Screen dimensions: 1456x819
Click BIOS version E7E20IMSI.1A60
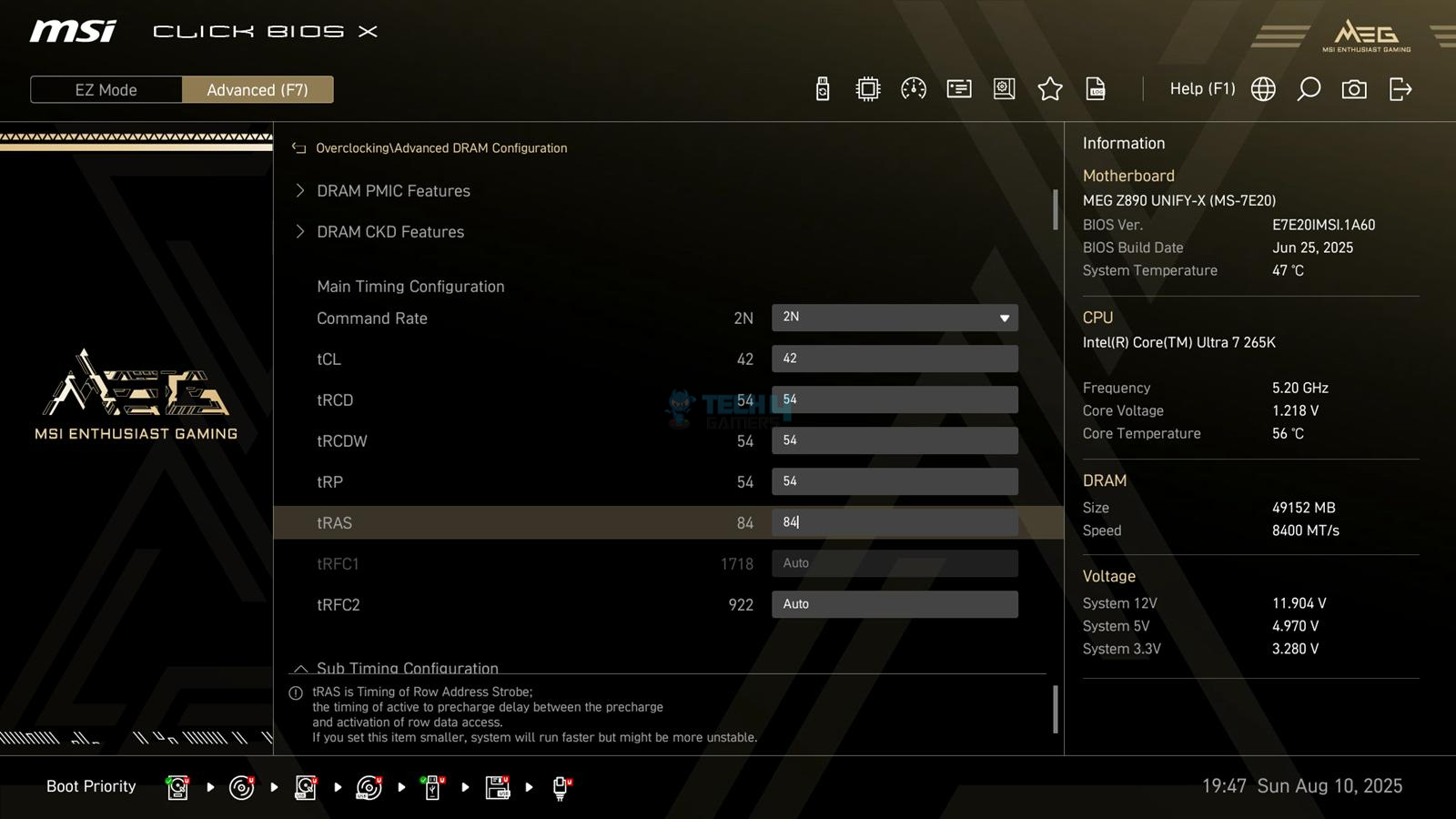click(1324, 225)
